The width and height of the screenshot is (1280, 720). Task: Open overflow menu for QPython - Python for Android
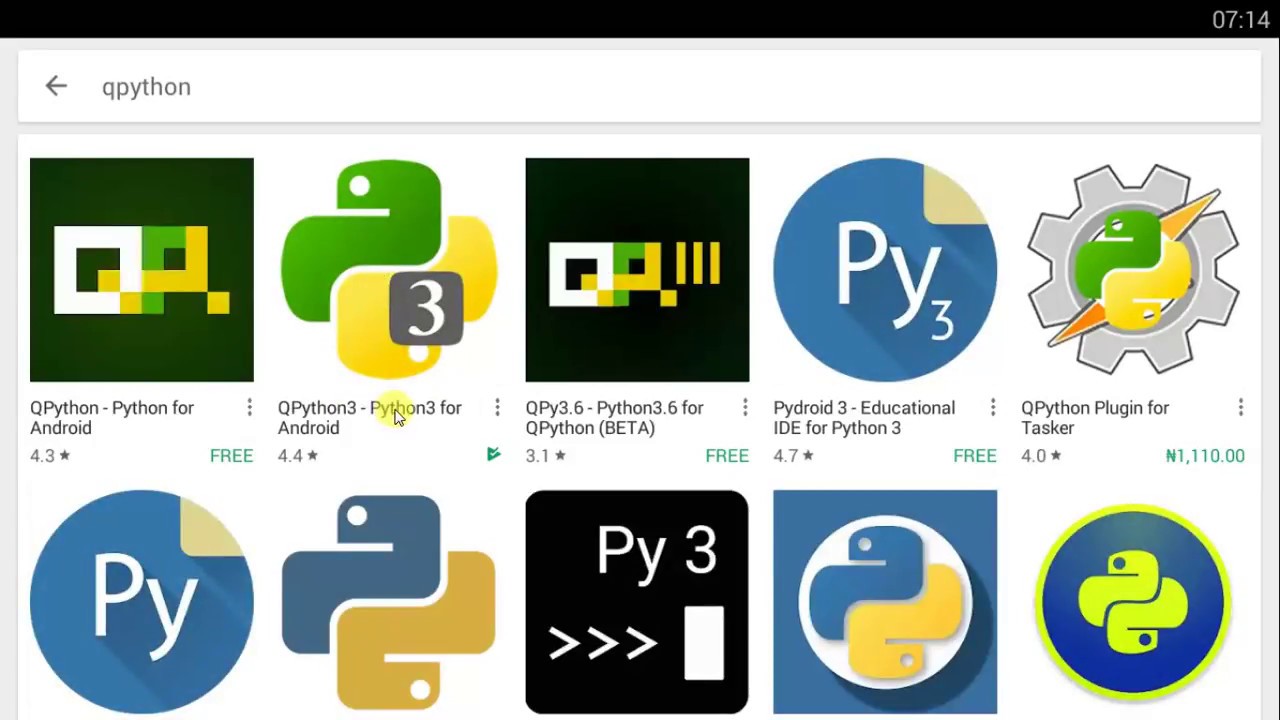click(249, 408)
